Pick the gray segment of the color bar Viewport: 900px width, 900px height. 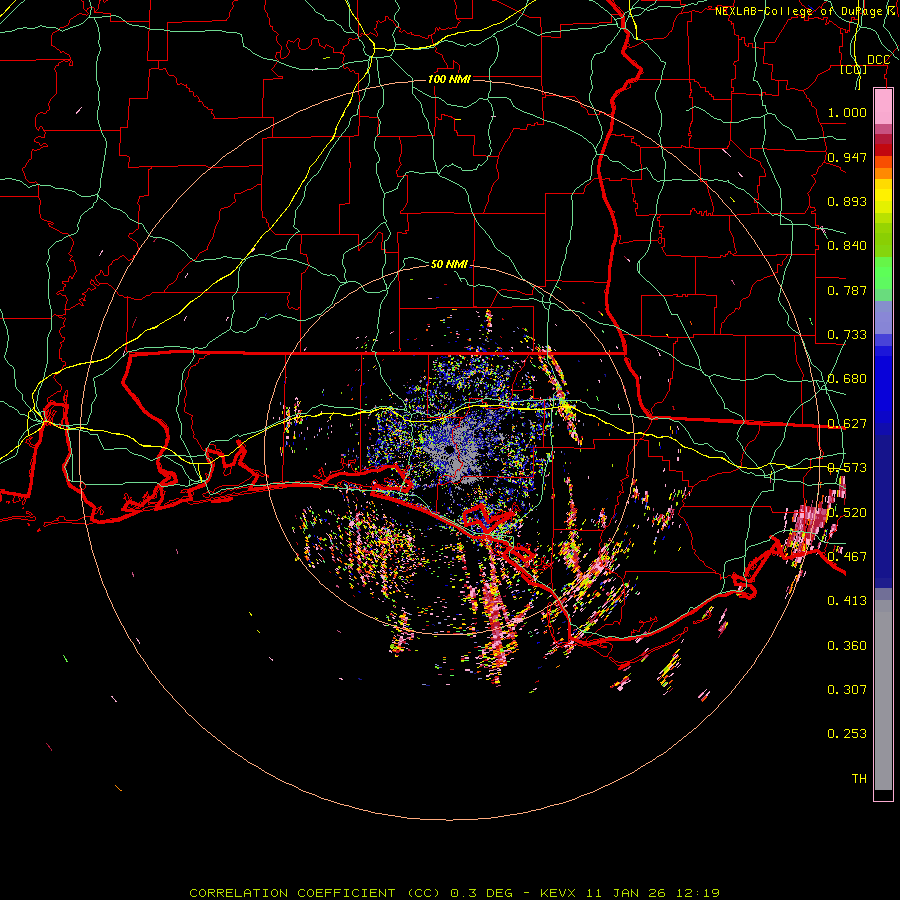pyautogui.click(x=883, y=695)
